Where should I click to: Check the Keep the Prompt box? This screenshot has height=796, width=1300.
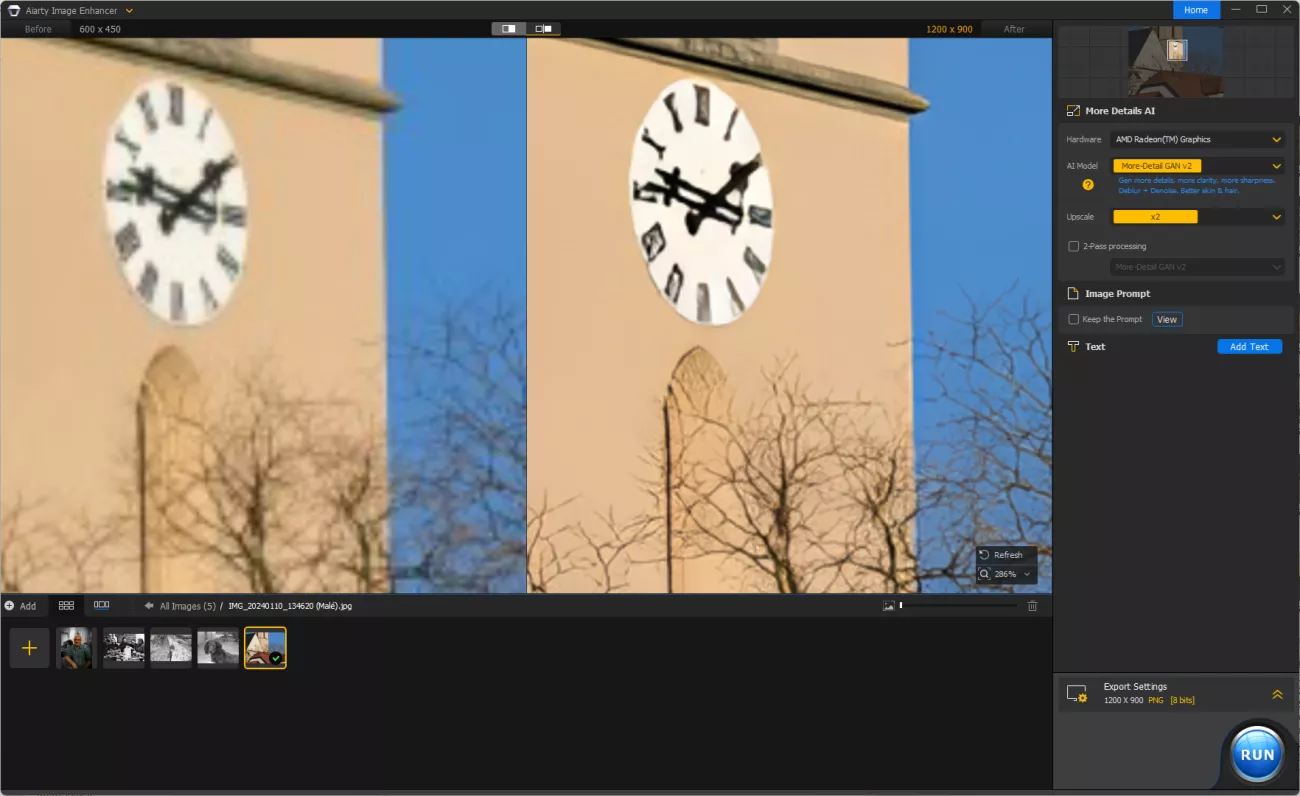click(x=1074, y=319)
